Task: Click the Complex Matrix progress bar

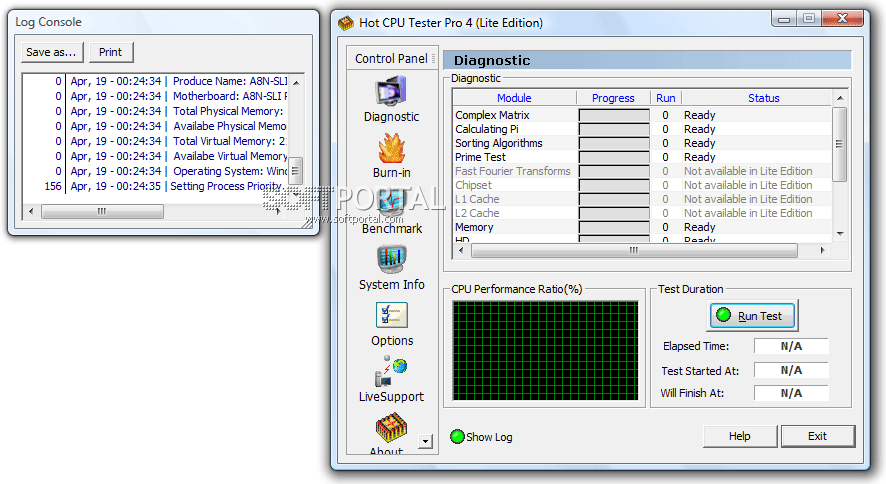Action: click(614, 115)
